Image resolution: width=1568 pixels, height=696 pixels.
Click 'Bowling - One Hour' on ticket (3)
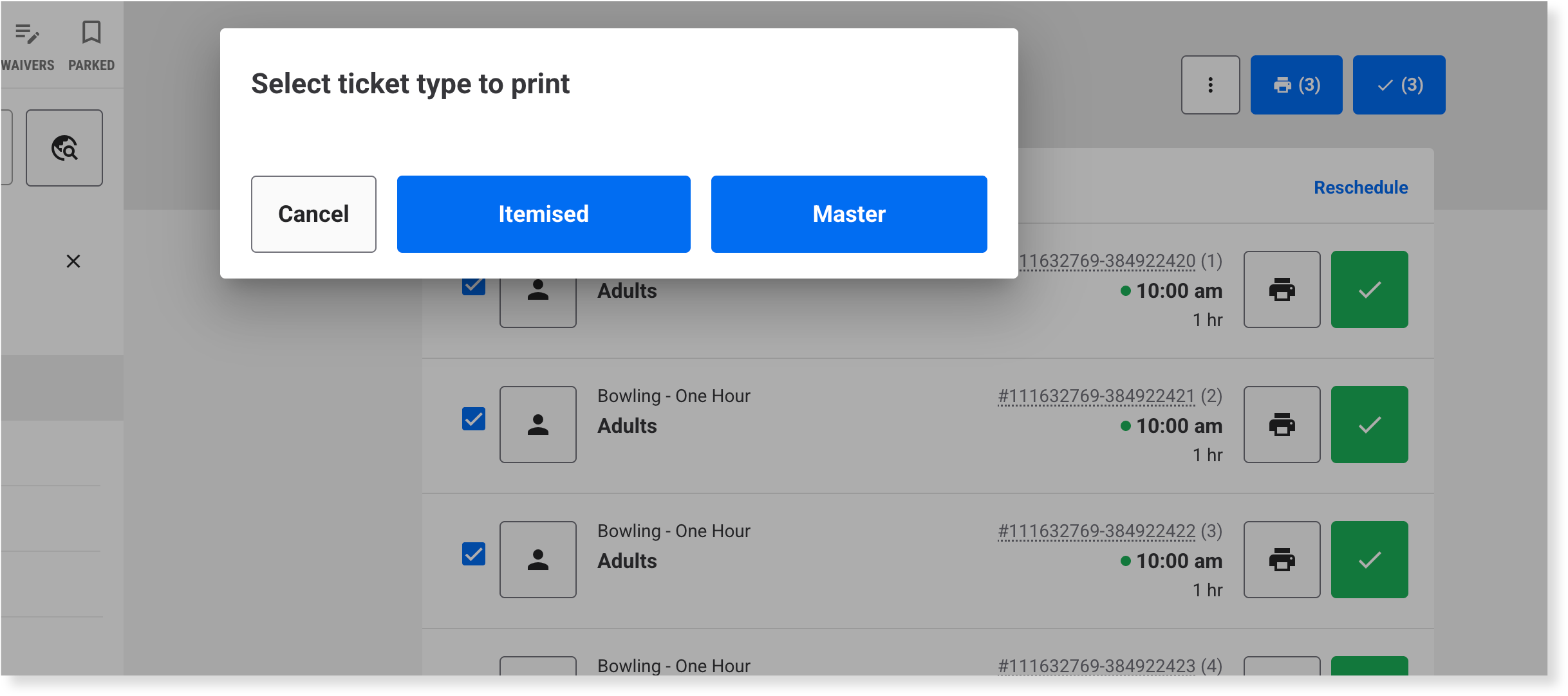[674, 531]
